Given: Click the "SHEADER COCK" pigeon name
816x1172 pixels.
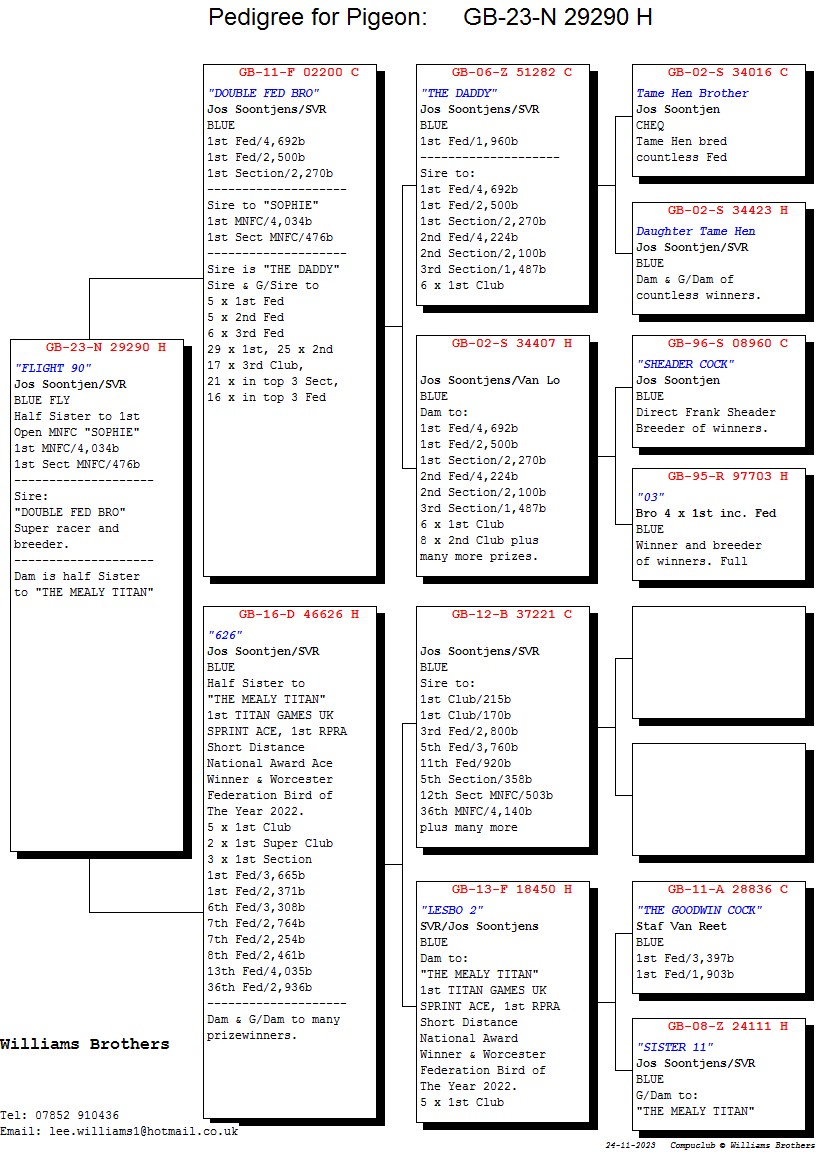Looking at the screenshot, I should tap(684, 364).
